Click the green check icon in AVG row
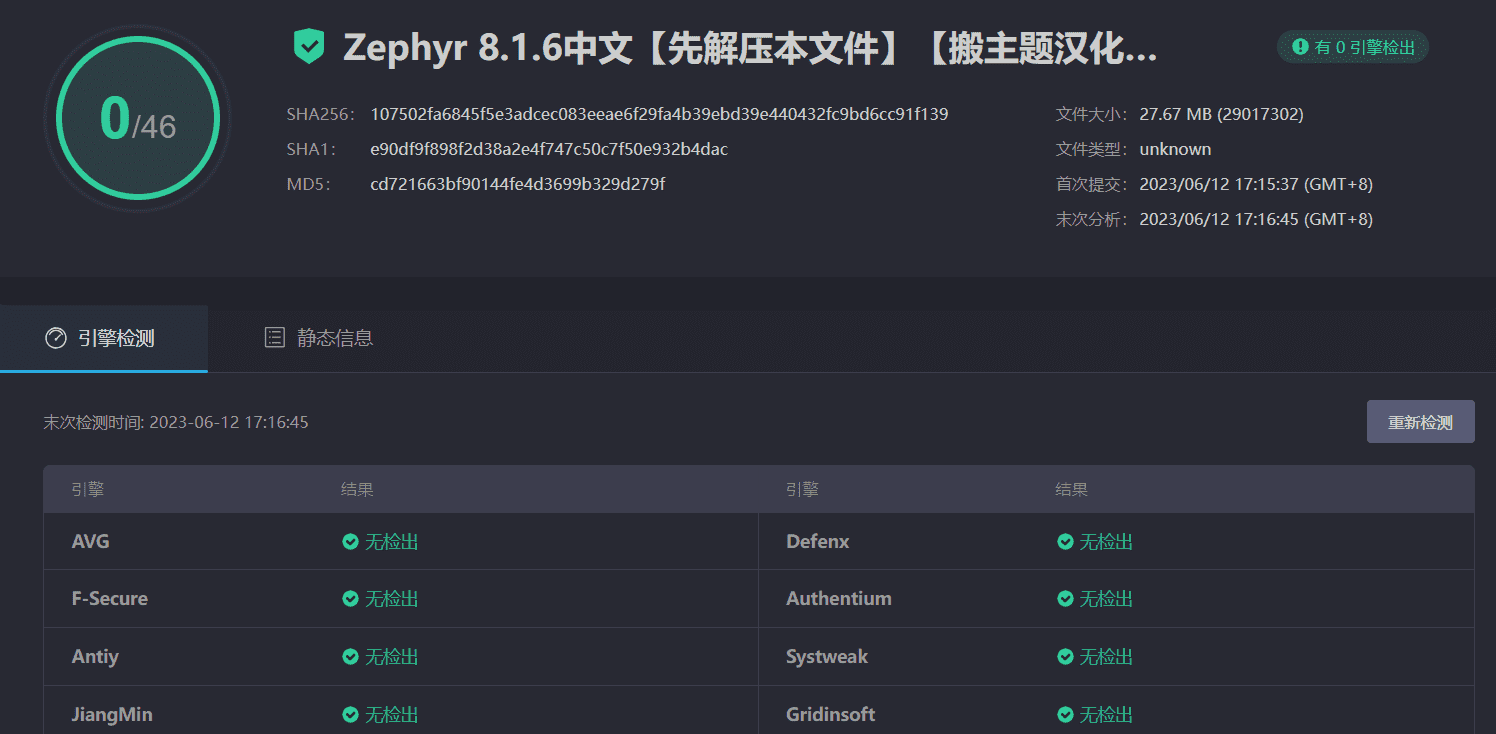 click(350, 542)
